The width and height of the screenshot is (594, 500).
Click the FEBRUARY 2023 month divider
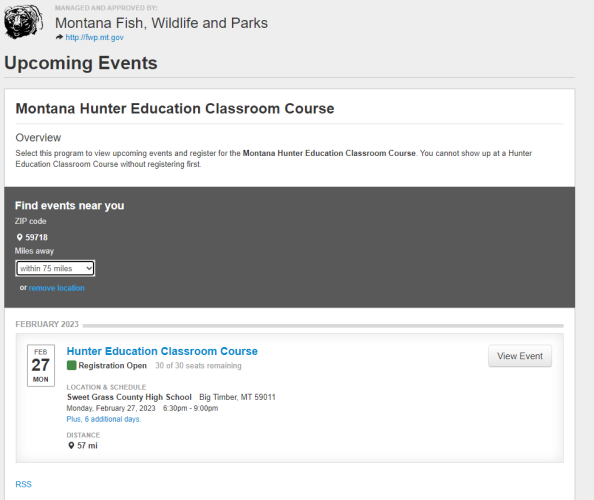(x=47, y=324)
